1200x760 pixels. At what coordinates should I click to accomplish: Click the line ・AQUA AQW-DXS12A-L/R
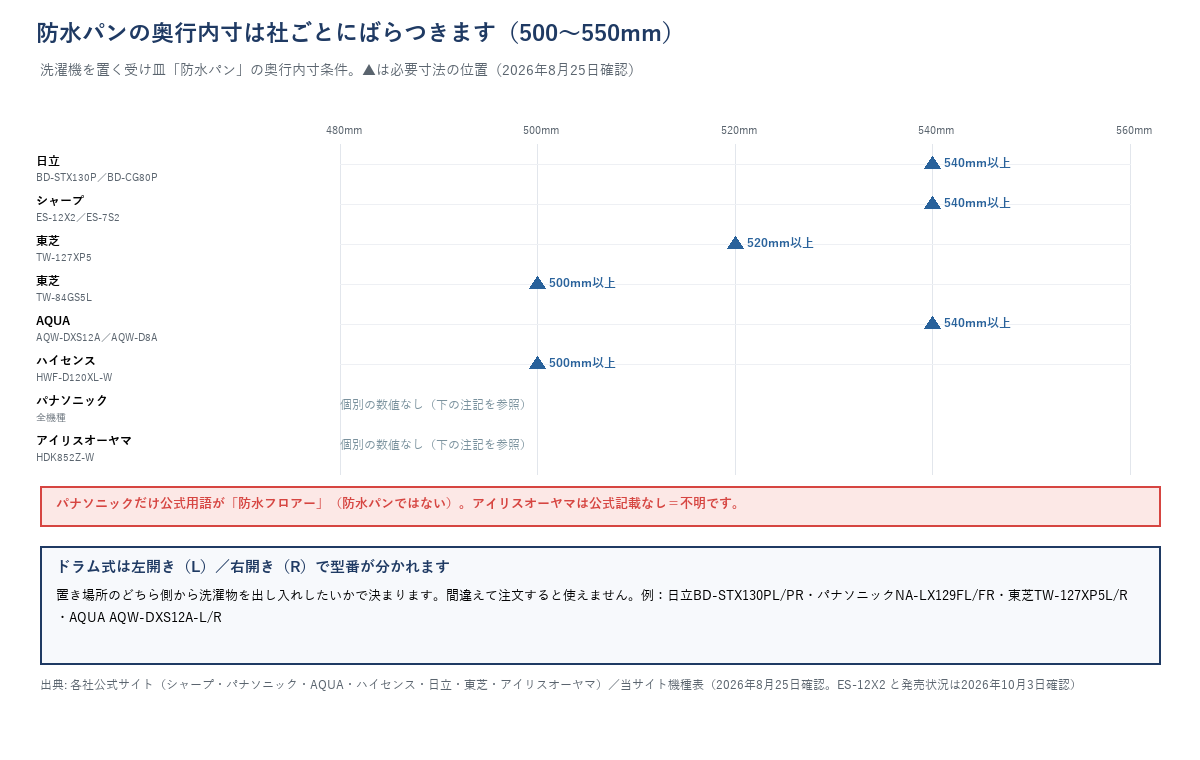[139, 617]
